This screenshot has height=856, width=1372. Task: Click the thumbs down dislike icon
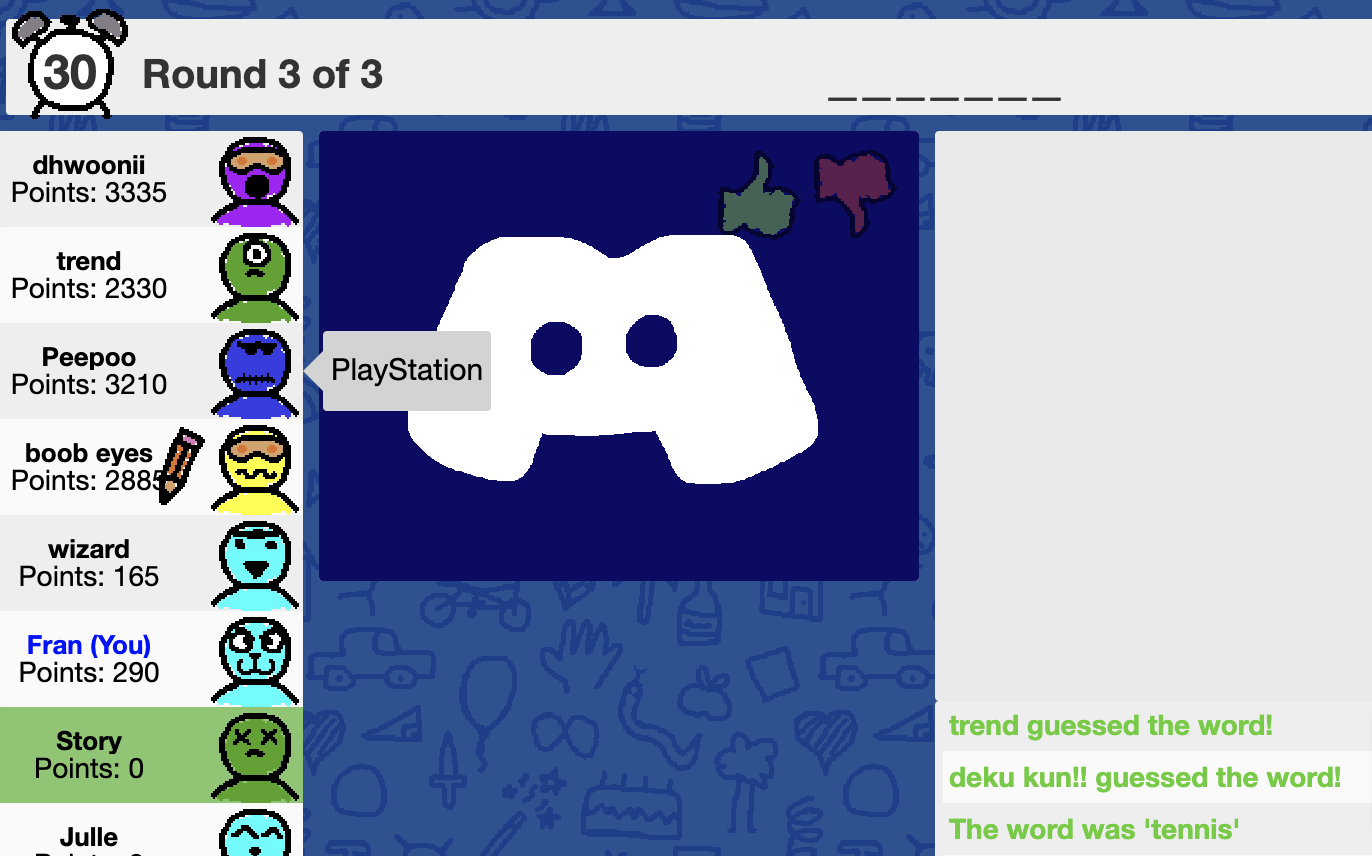point(855,192)
